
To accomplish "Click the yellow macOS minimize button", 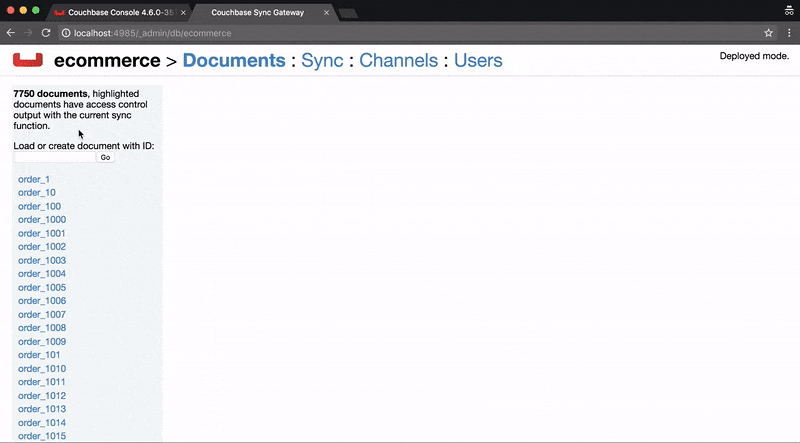I will click(x=23, y=10).
